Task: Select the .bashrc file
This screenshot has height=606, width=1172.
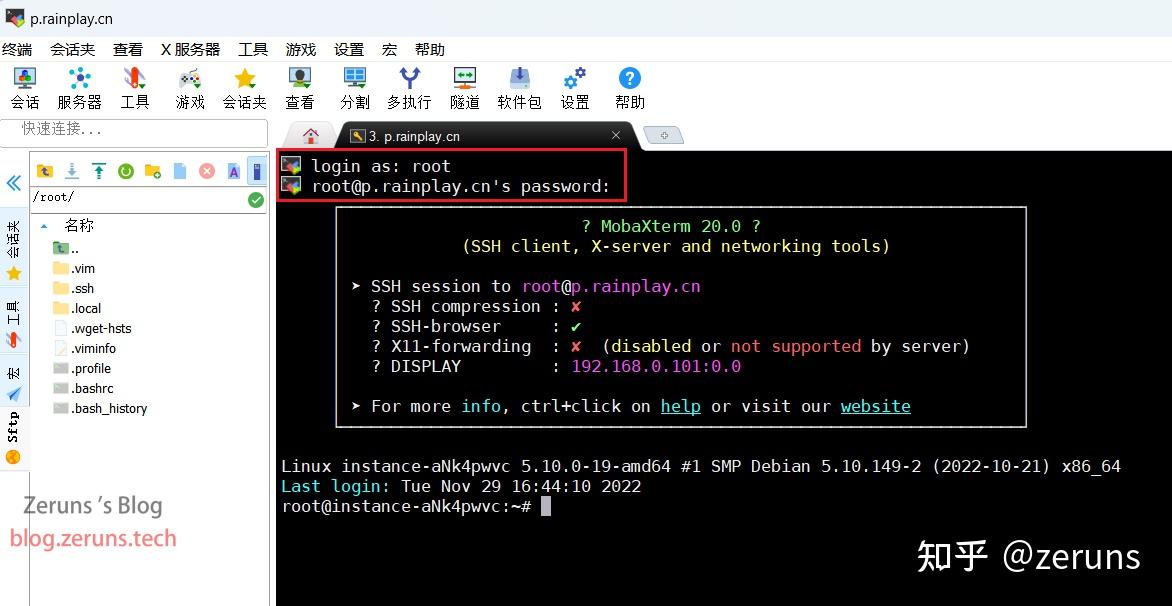Action: click(83, 389)
